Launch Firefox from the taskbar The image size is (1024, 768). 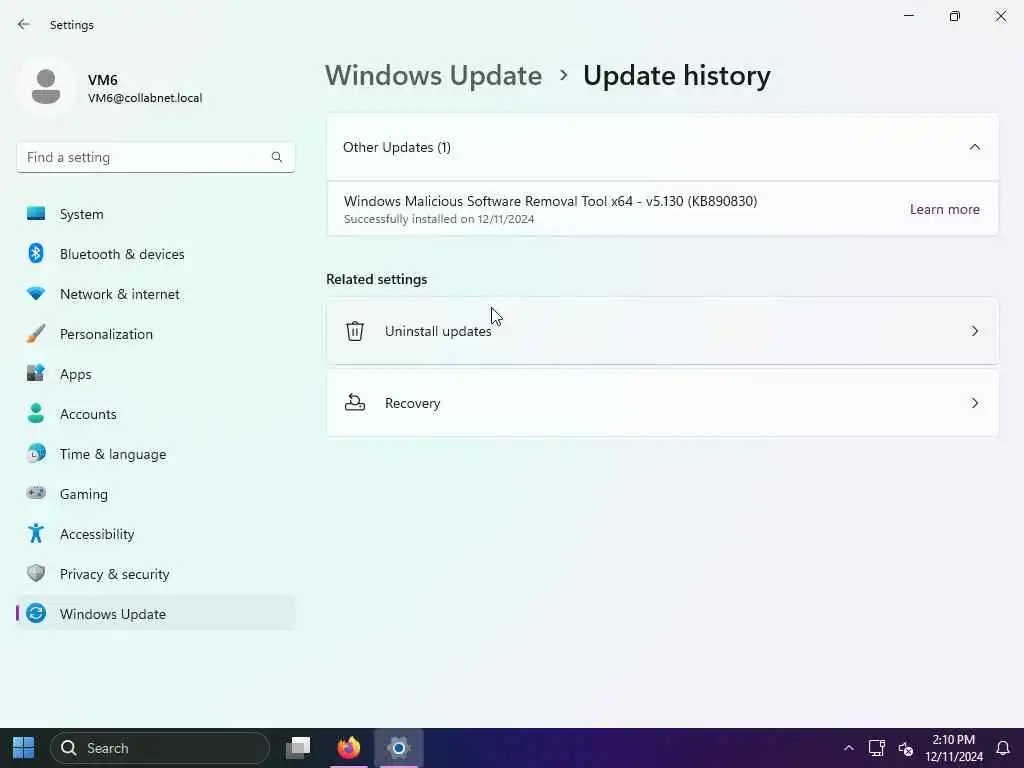(x=349, y=748)
